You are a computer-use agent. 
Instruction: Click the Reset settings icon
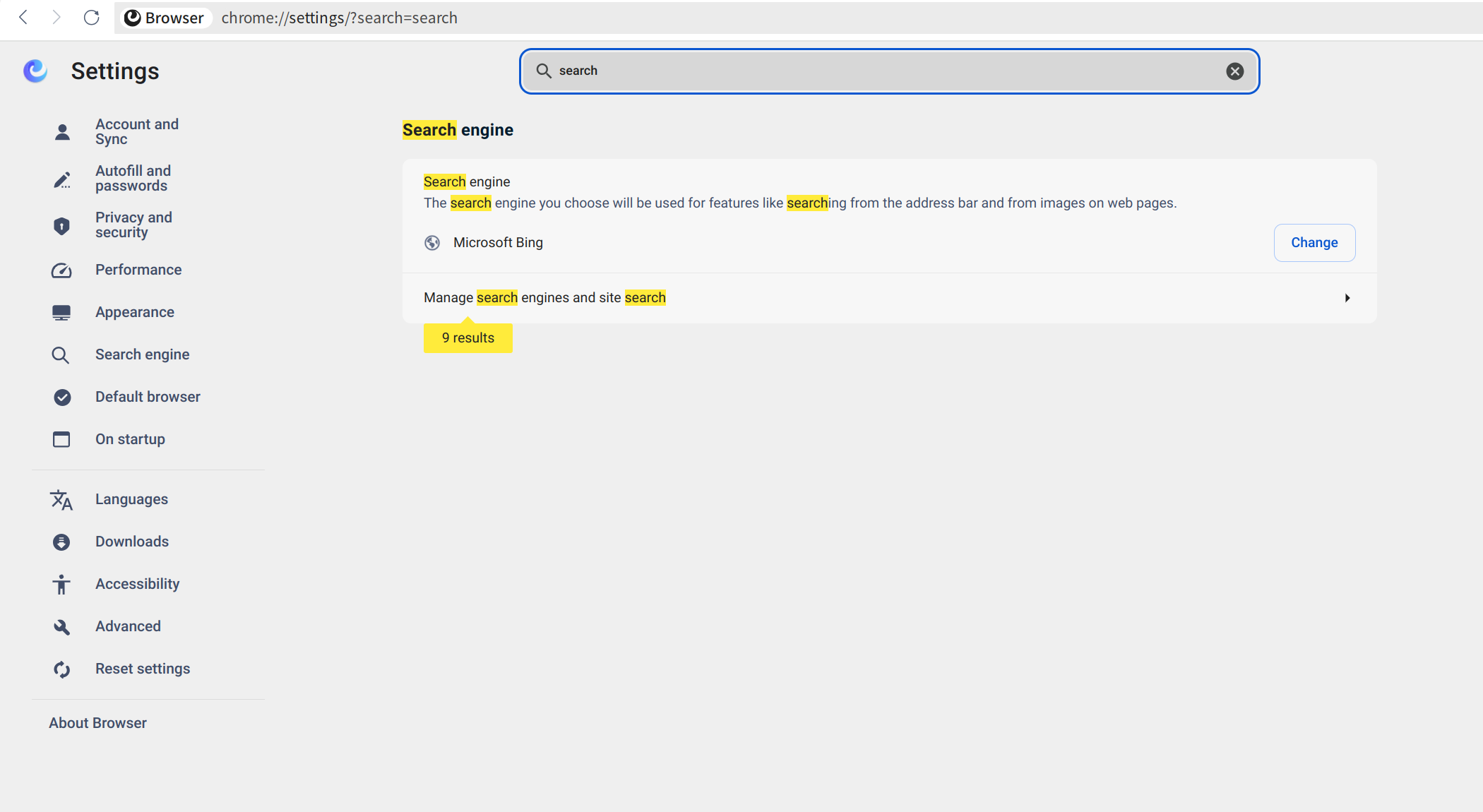click(x=62, y=669)
